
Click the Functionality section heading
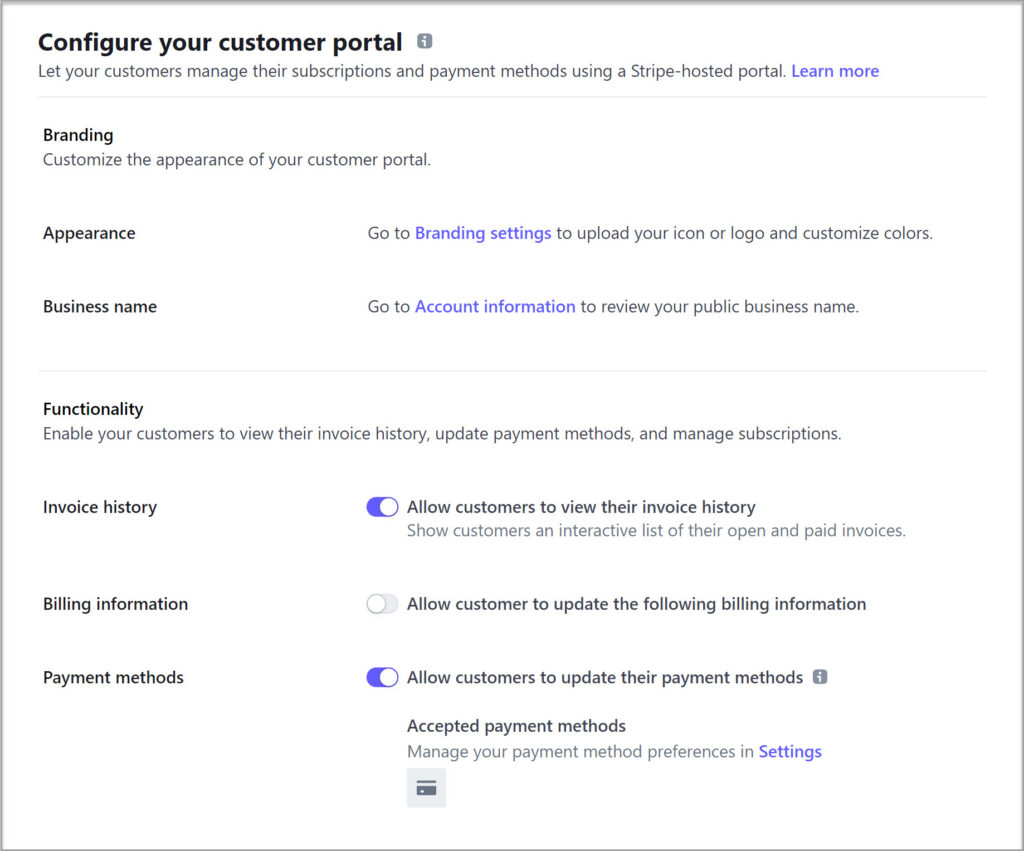[x=93, y=409]
